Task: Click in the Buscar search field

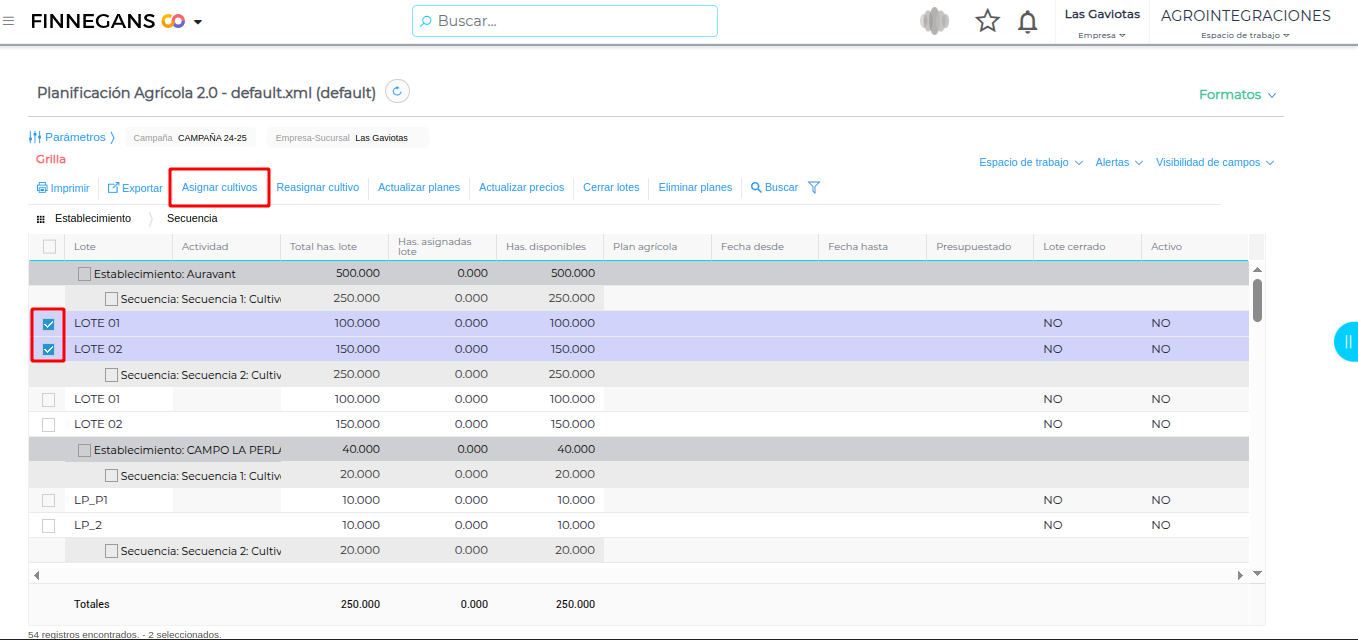Action: 565,21
